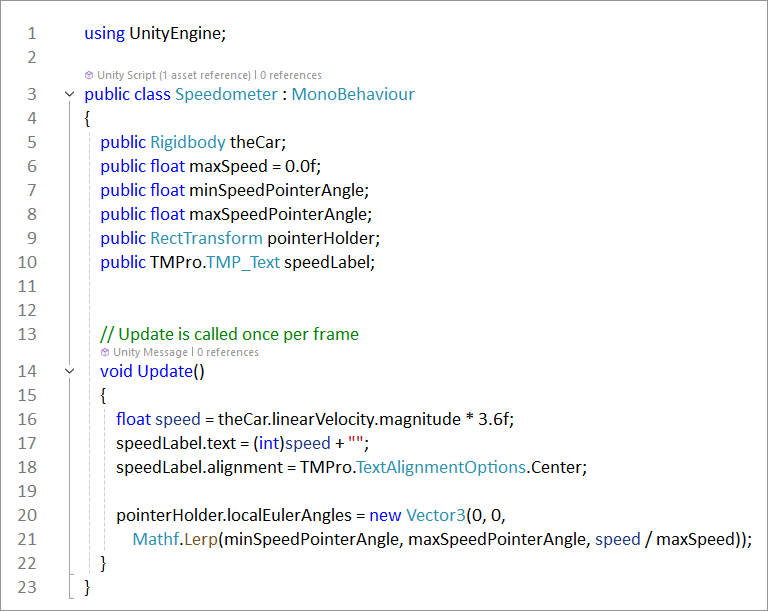Image resolution: width=768 pixels, height=611 pixels.
Task: Click the Unity icon before the Unity Script label
Action: (89, 75)
